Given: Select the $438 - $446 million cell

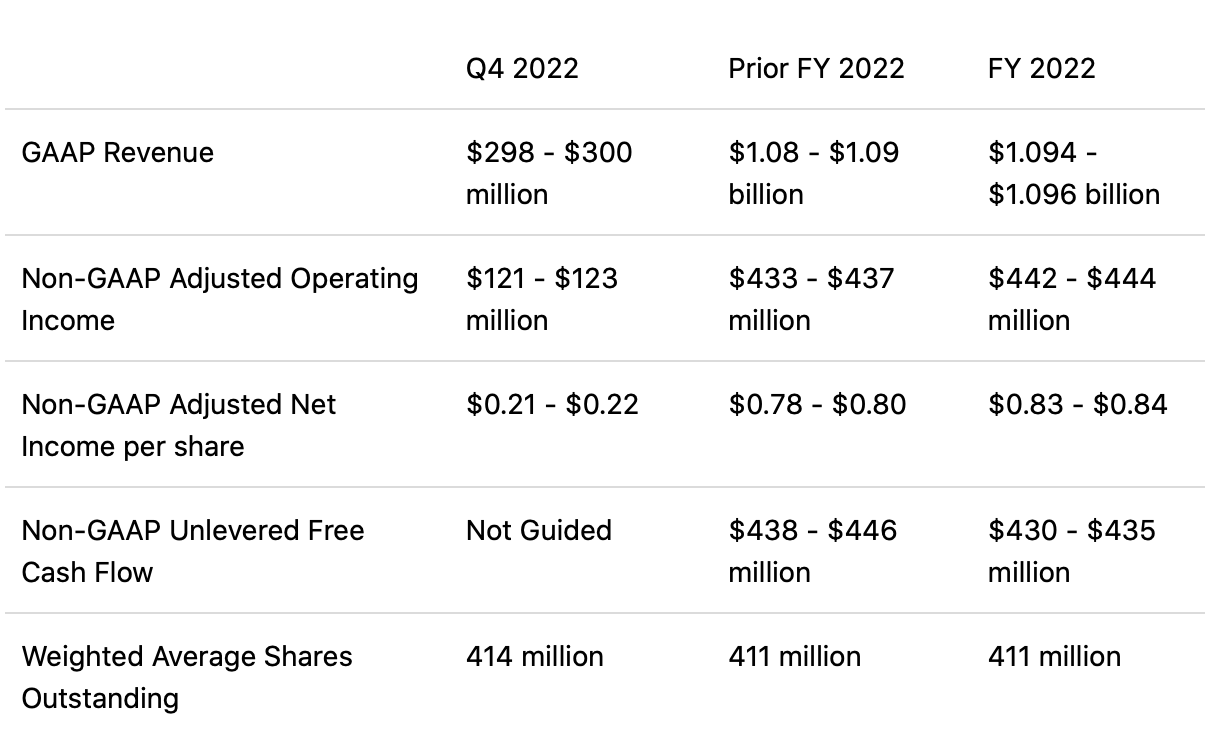Looking at the screenshot, I should coord(812,551).
